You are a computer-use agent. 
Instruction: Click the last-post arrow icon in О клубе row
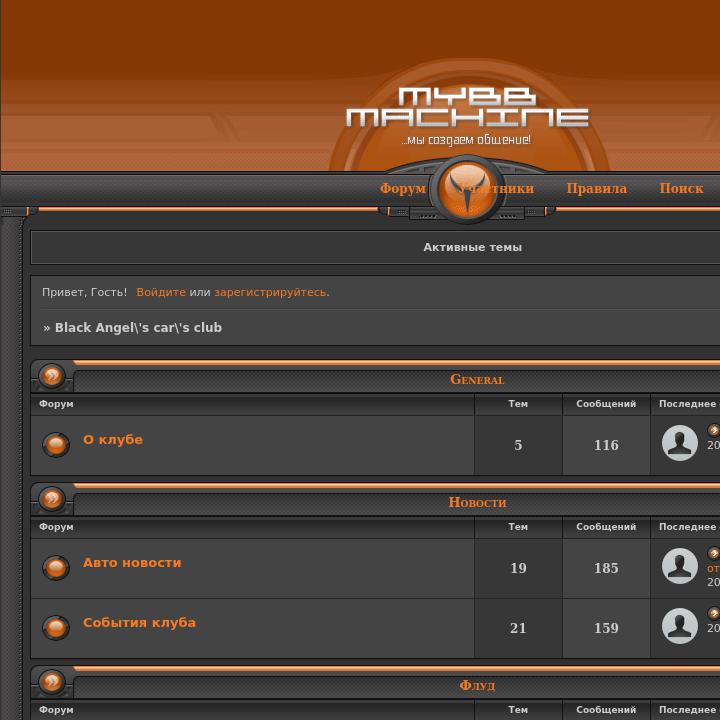pyautogui.click(x=714, y=430)
